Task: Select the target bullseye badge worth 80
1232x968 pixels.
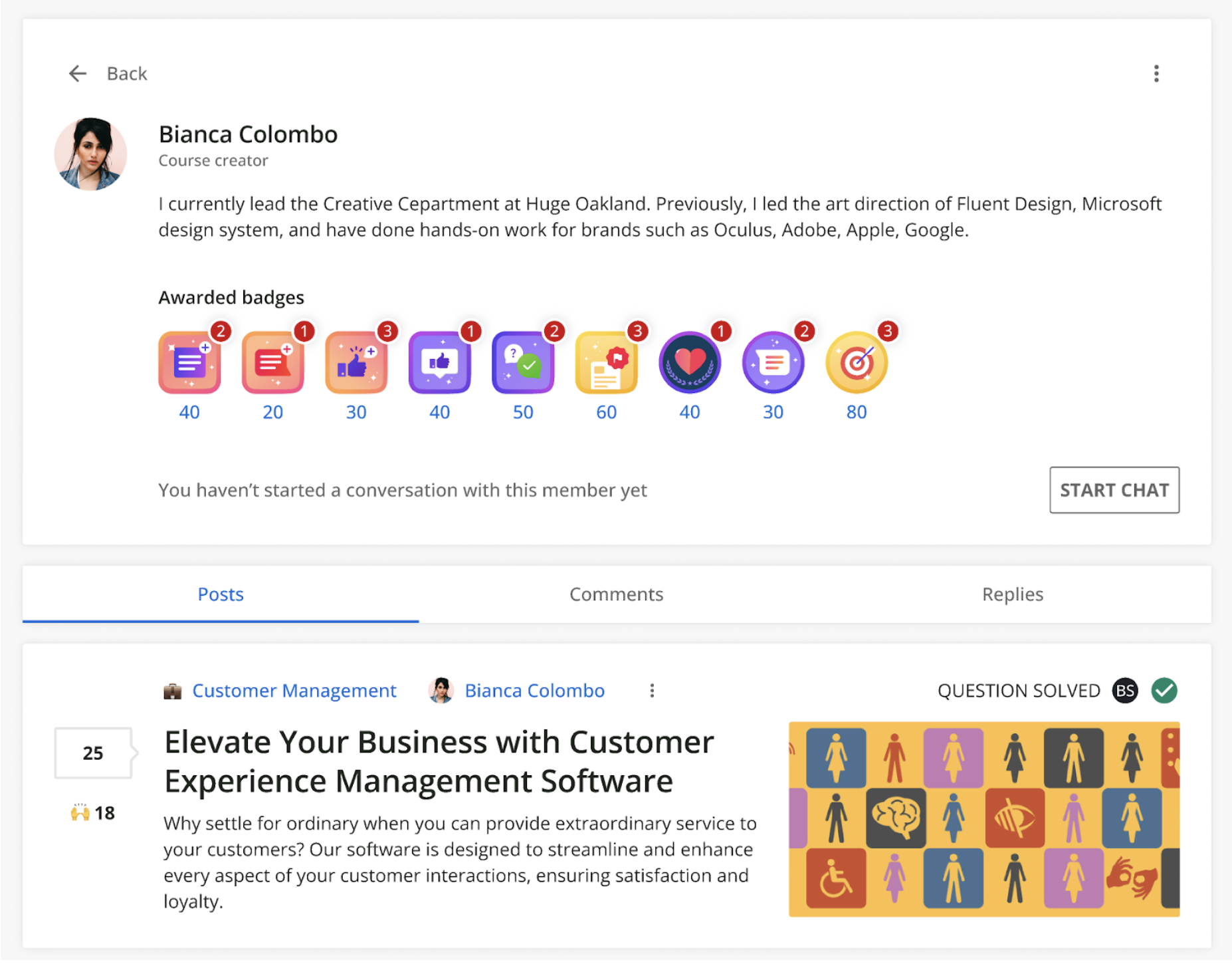Action: point(857,363)
